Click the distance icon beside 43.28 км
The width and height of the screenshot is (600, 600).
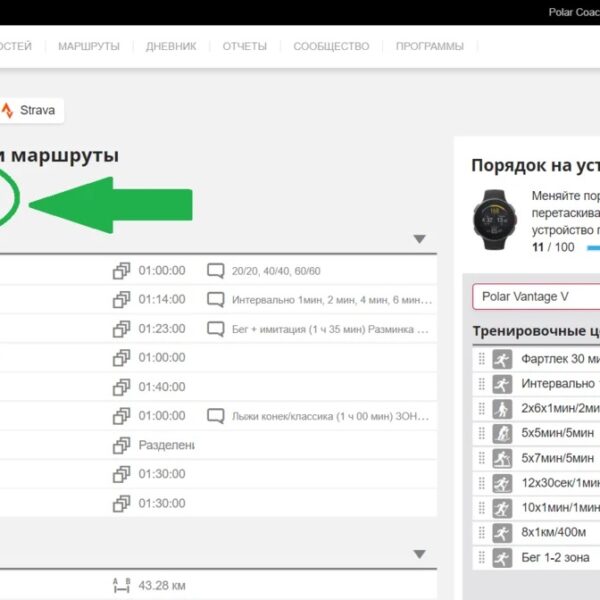(x=122, y=586)
